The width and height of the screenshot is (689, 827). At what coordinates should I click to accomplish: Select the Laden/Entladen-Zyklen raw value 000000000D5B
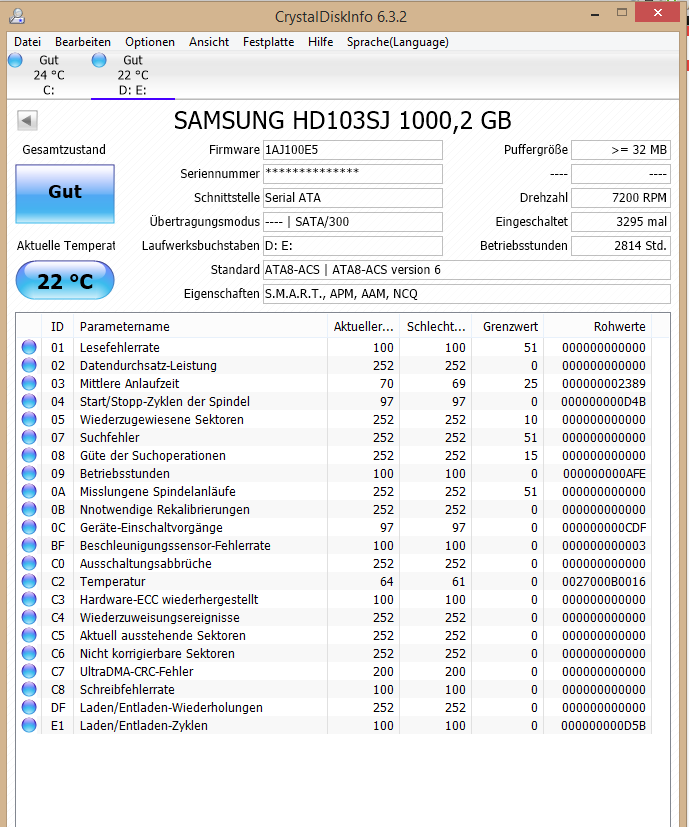(604, 726)
